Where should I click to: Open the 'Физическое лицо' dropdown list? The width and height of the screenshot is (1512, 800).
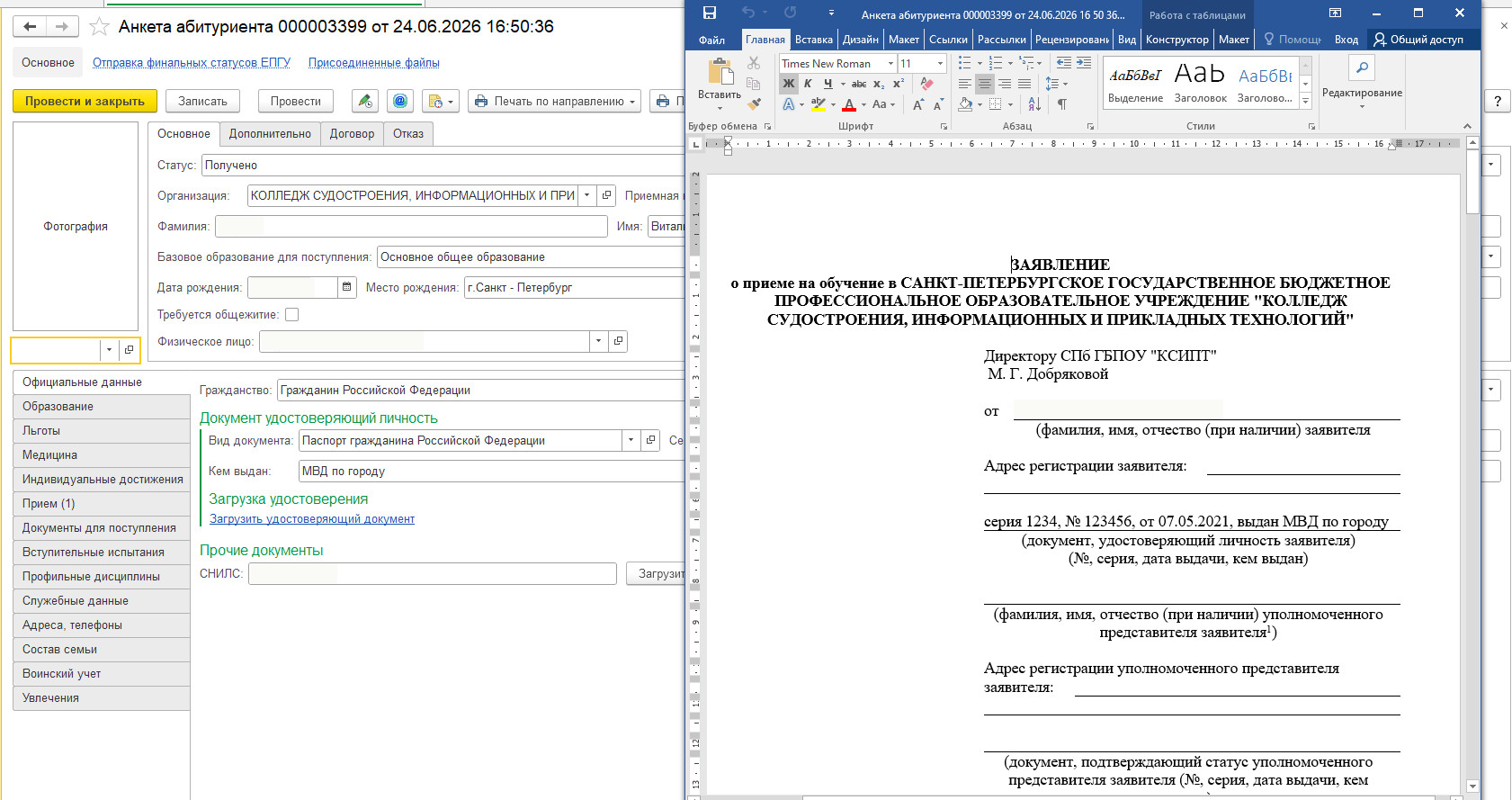point(598,342)
